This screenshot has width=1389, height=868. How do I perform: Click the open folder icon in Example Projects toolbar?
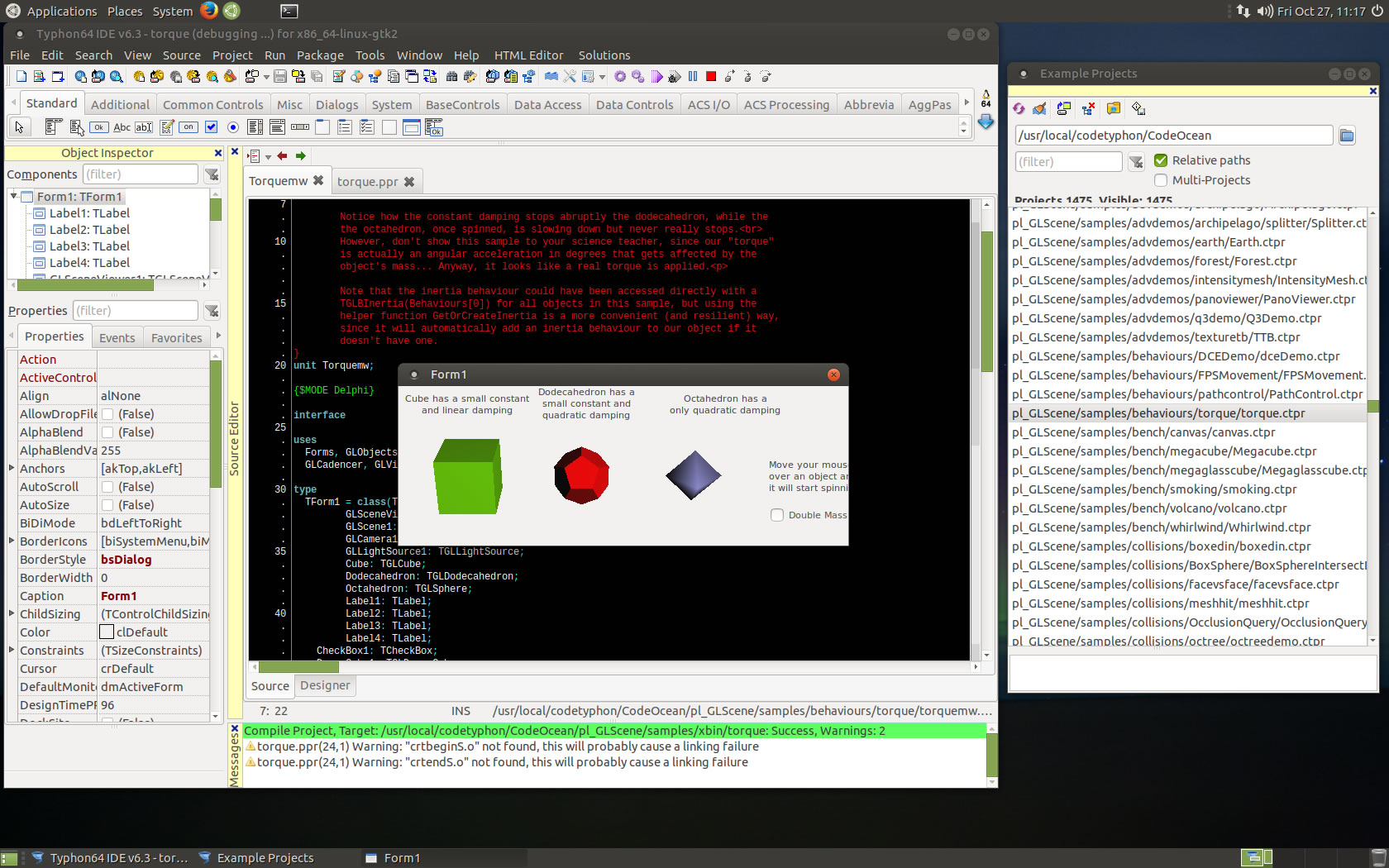(1114, 108)
